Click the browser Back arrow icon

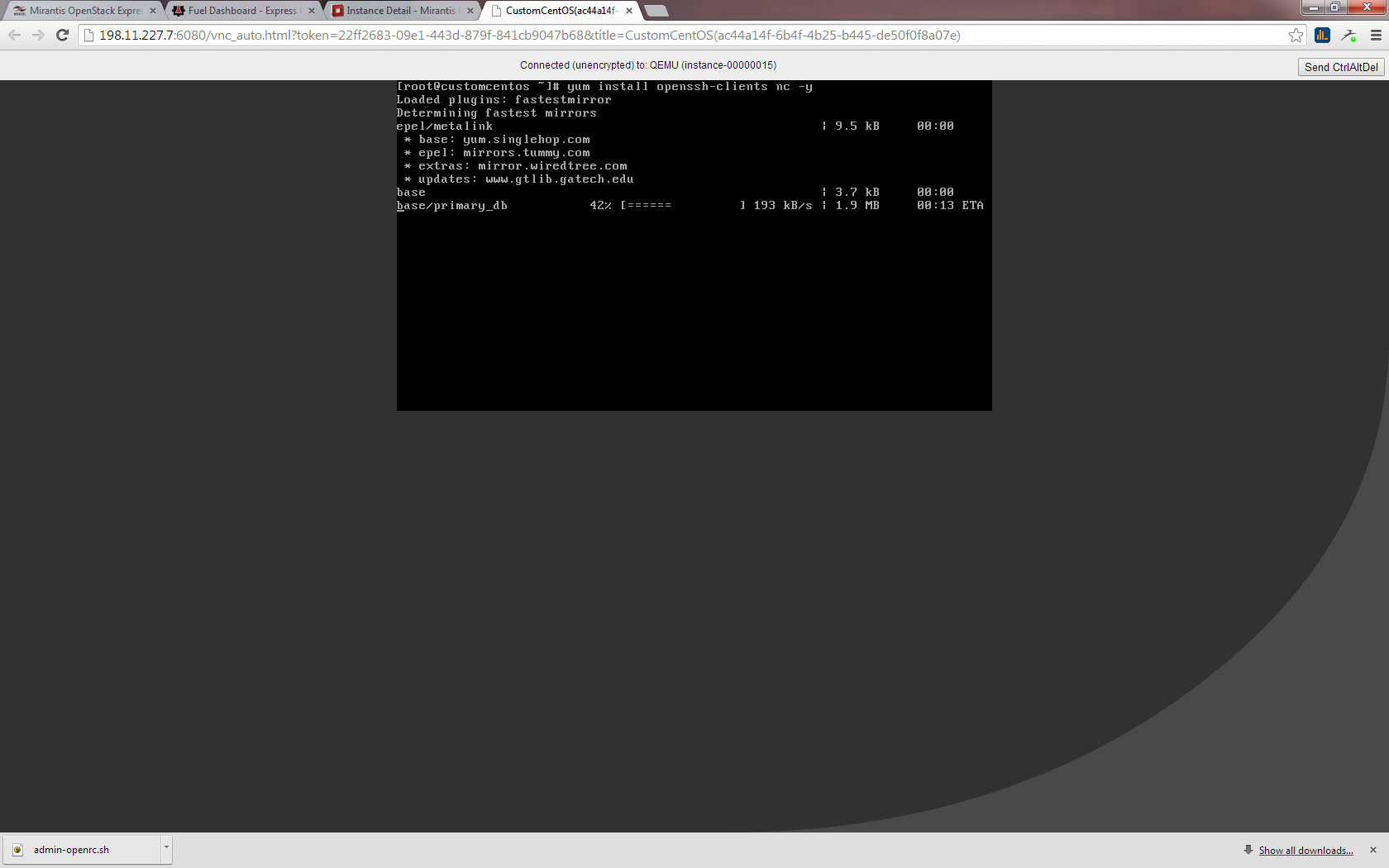tap(14, 35)
